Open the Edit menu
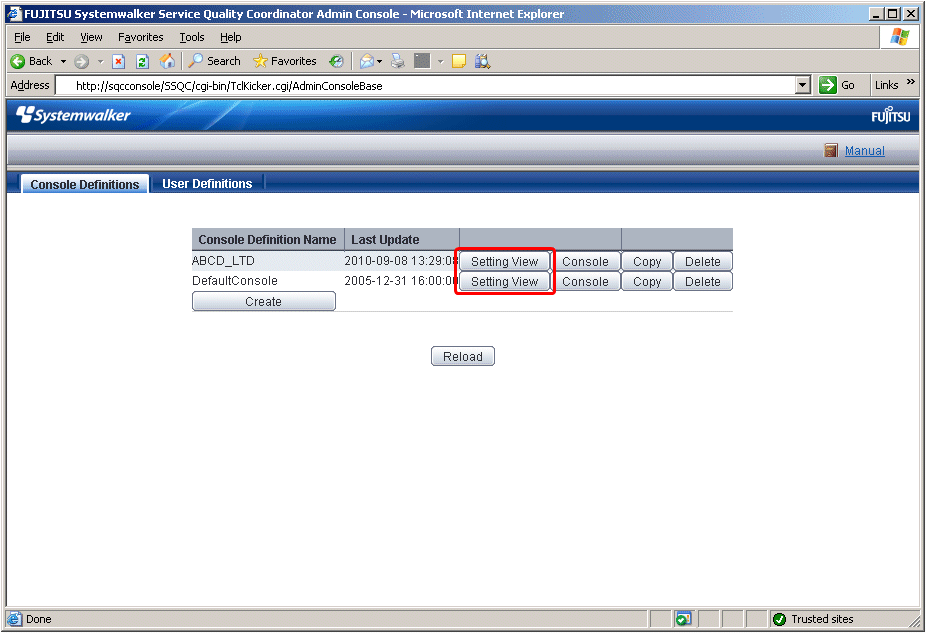The width and height of the screenshot is (926, 633). (55, 37)
